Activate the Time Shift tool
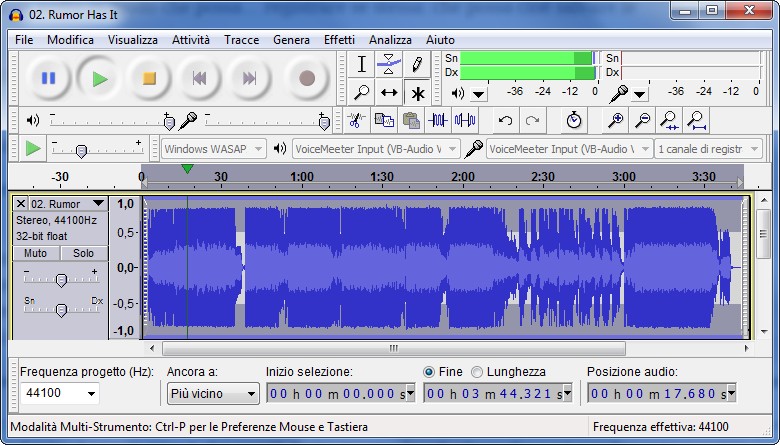780x445 pixels. click(x=390, y=93)
